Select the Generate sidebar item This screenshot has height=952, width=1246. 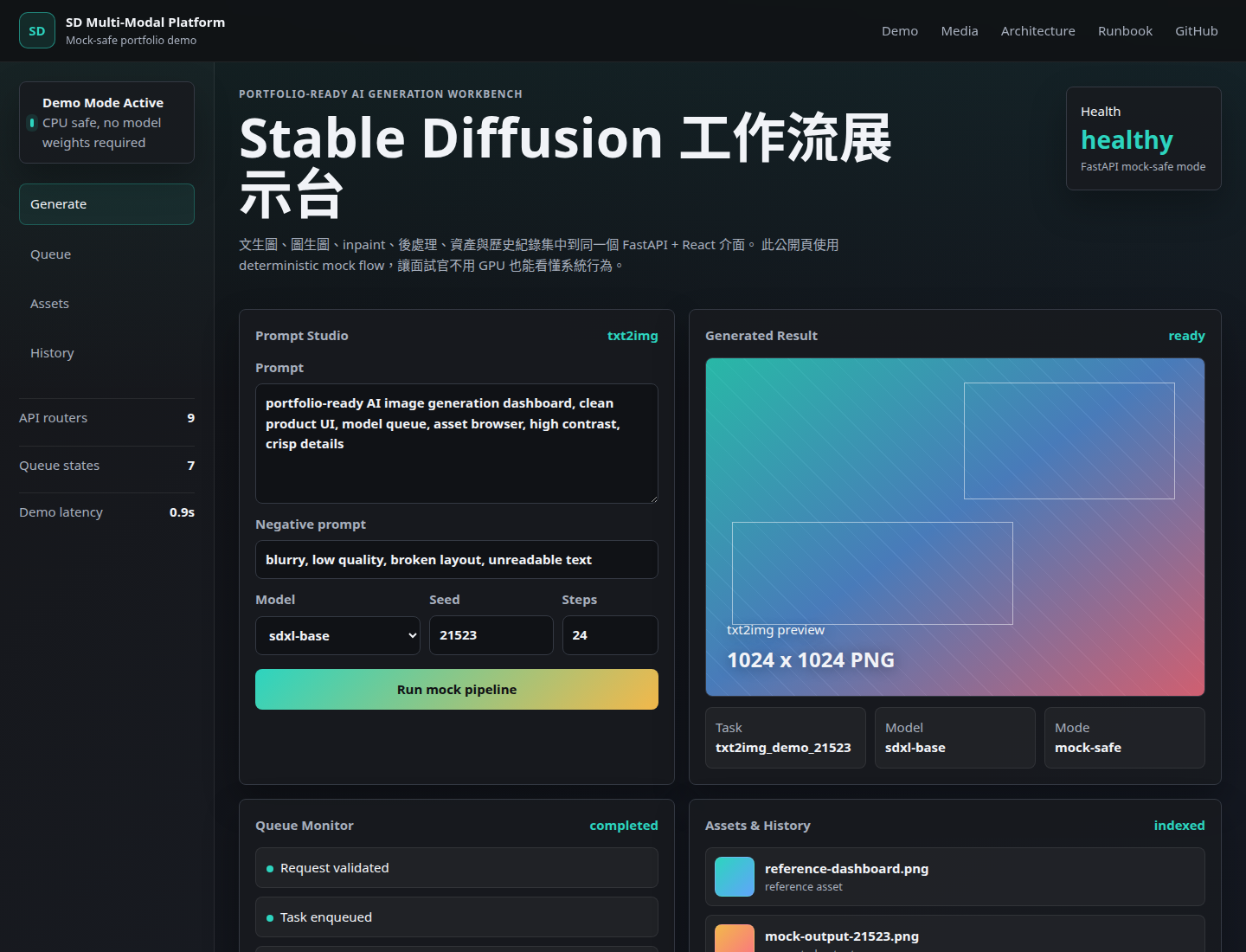tap(106, 204)
